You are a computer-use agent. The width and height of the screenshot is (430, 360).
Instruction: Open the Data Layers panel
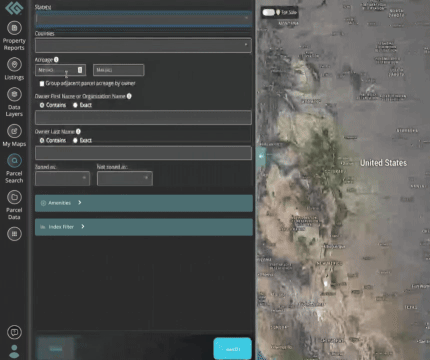point(14,102)
